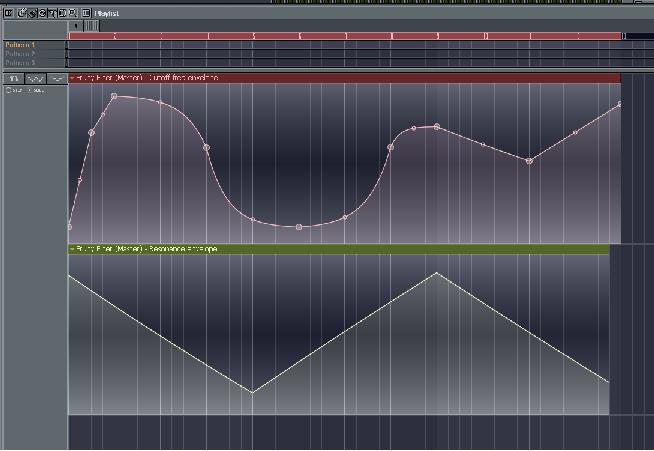Viewport: 654px width, 451px height.
Task: Click the first segment of the red timeline bar
Action: coord(91,36)
